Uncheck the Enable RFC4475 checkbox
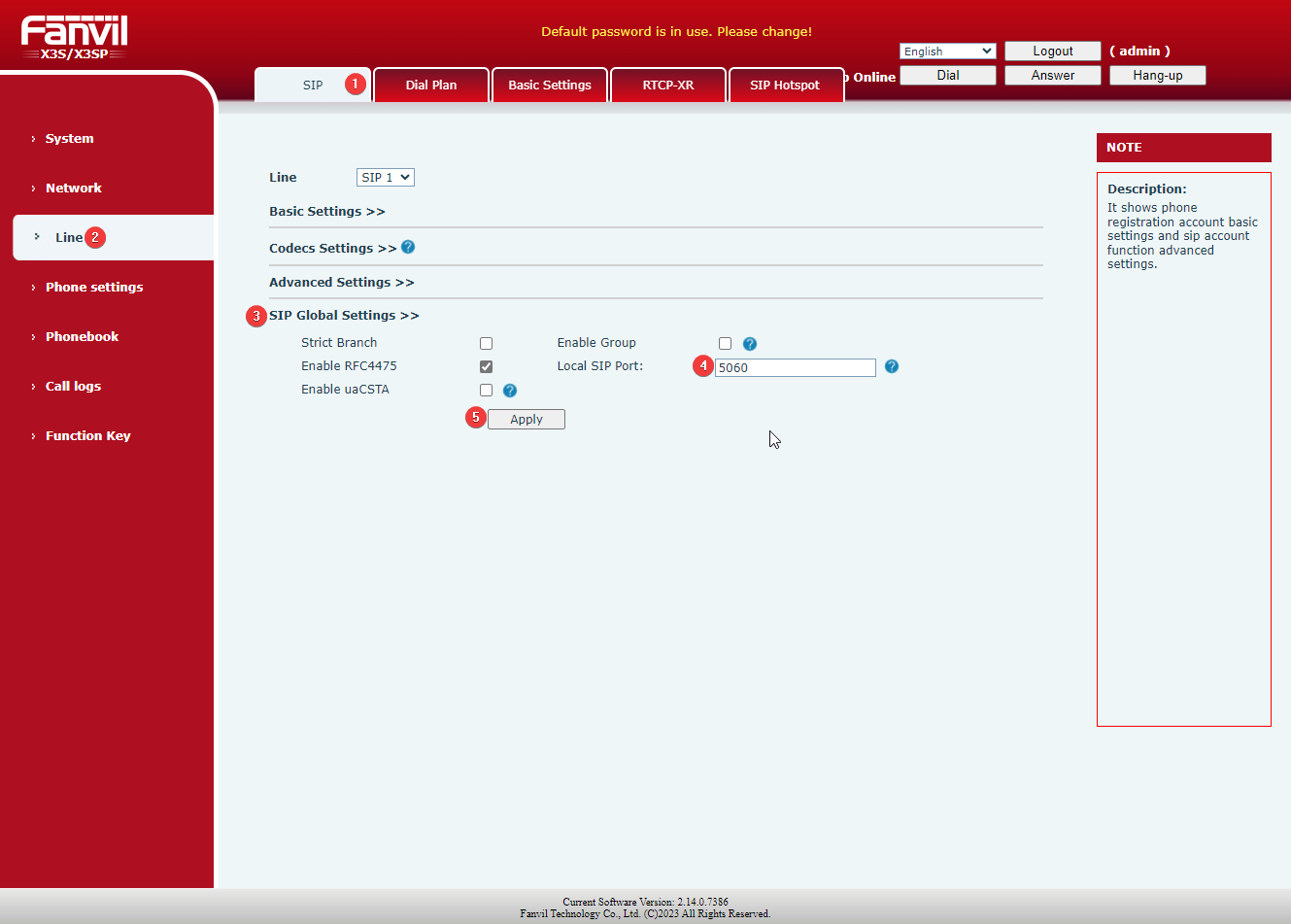 tap(487, 367)
